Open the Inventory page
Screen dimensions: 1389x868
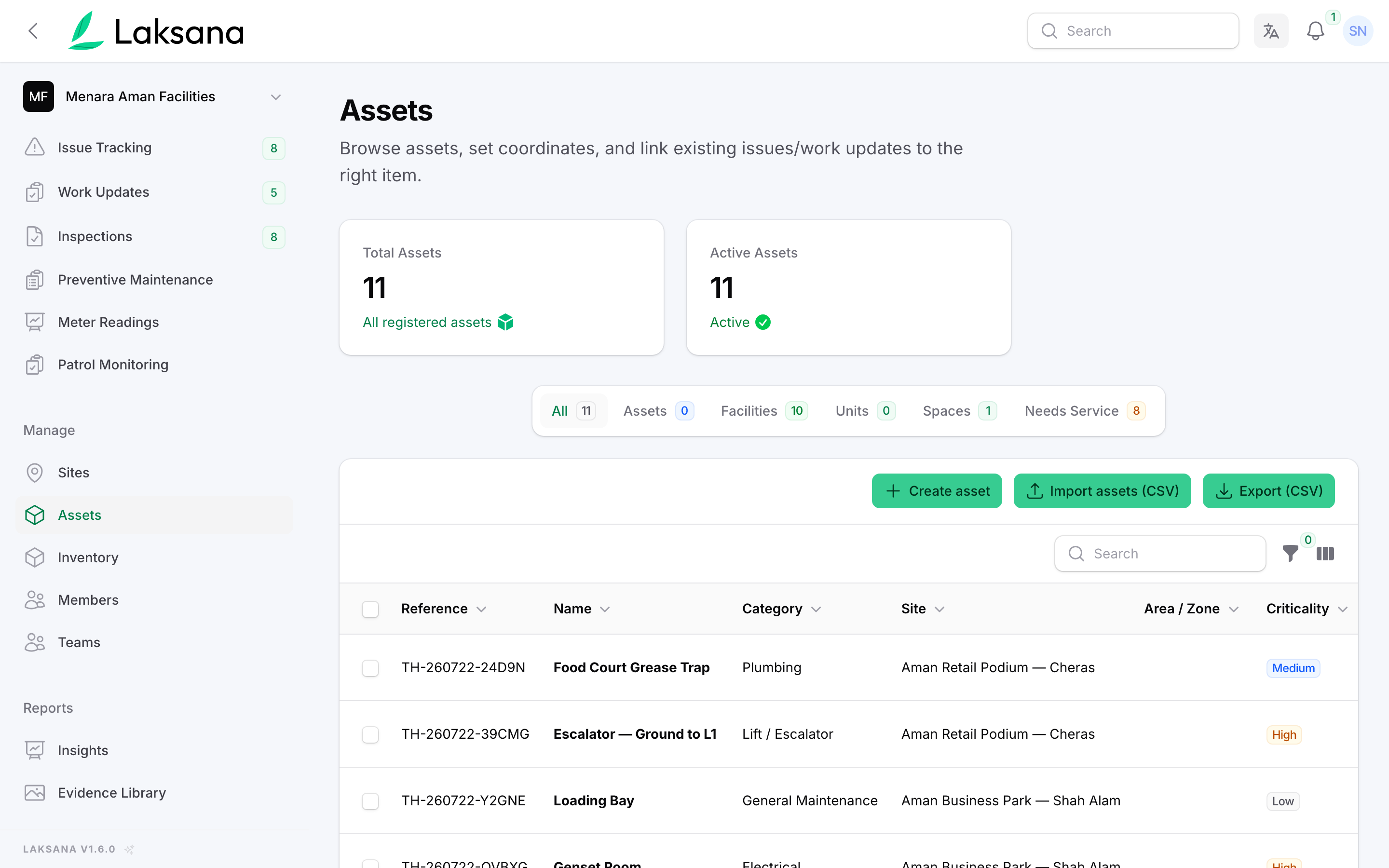(154, 557)
